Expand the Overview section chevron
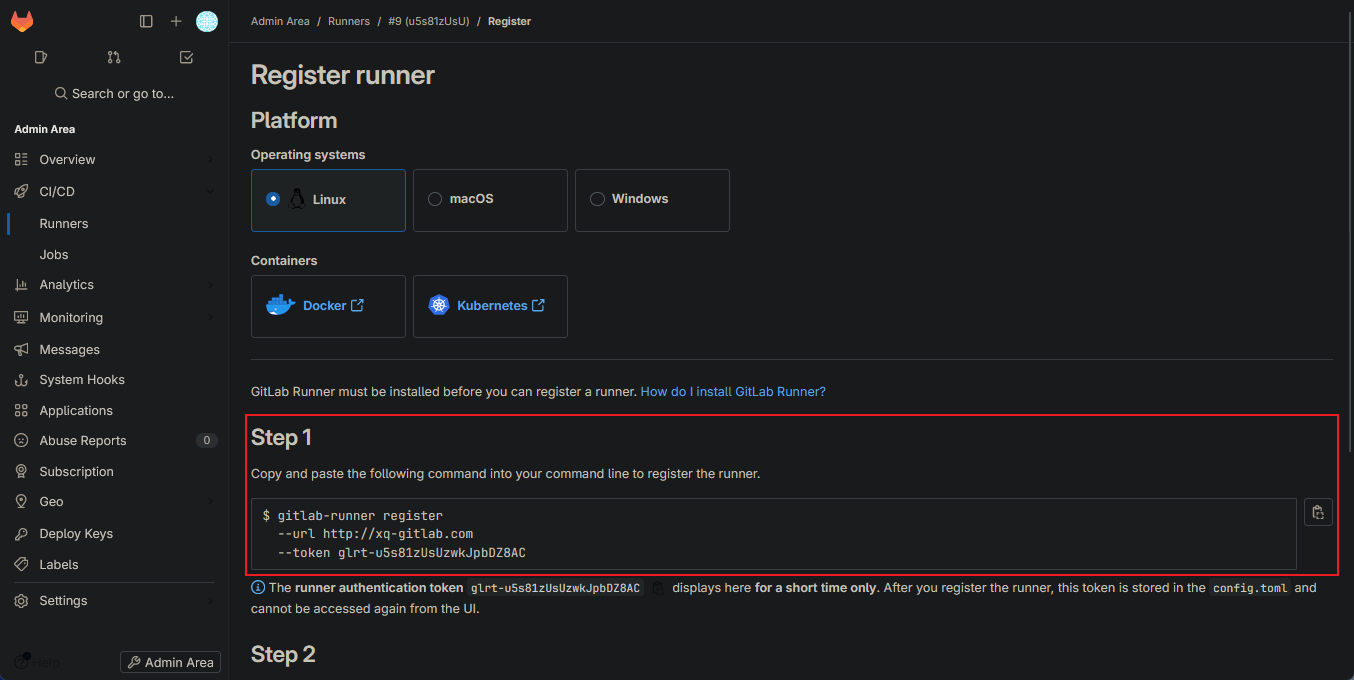Viewport: 1354px width, 680px height. pyautogui.click(x=210, y=159)
